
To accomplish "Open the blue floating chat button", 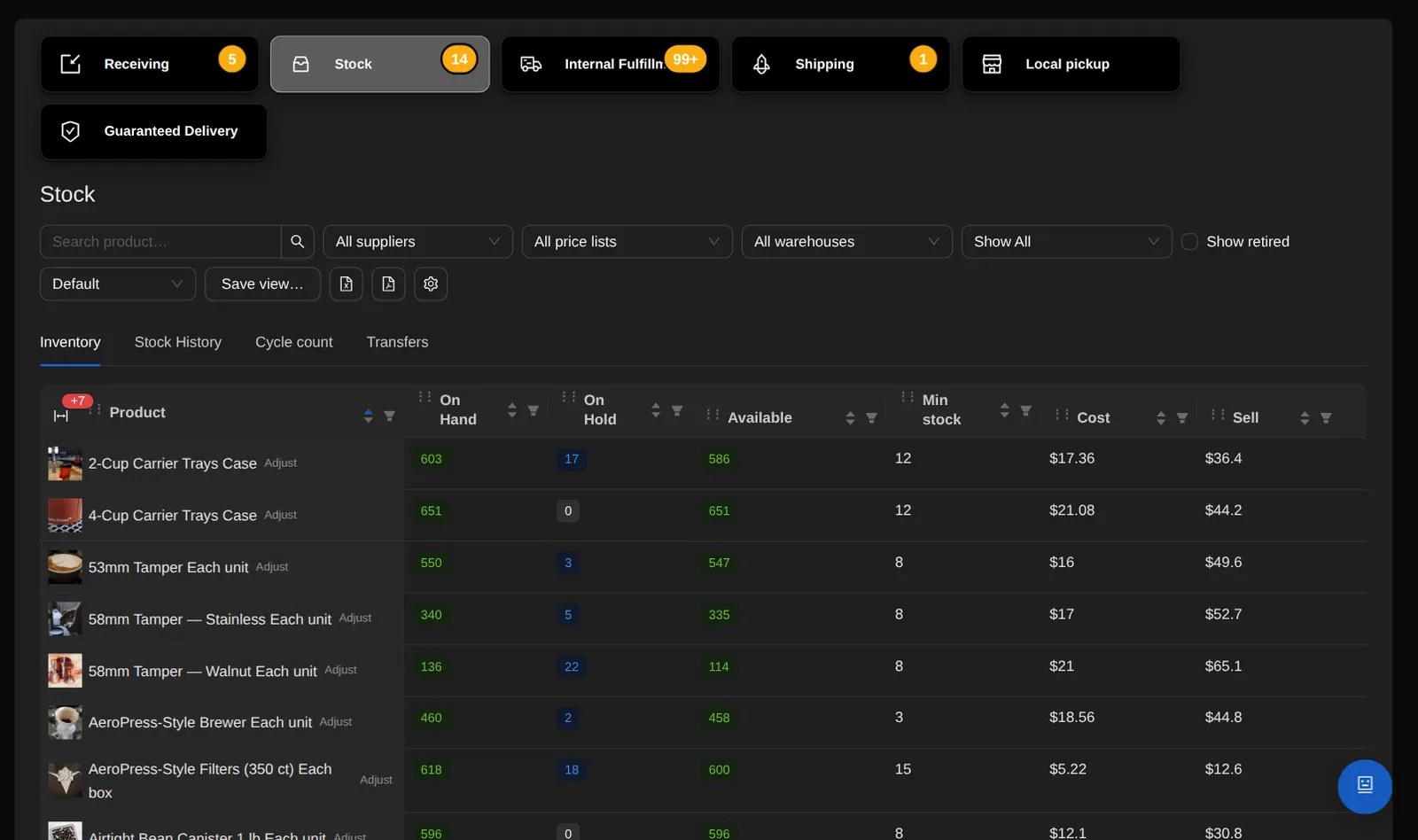I will (x=1365, y=786).
